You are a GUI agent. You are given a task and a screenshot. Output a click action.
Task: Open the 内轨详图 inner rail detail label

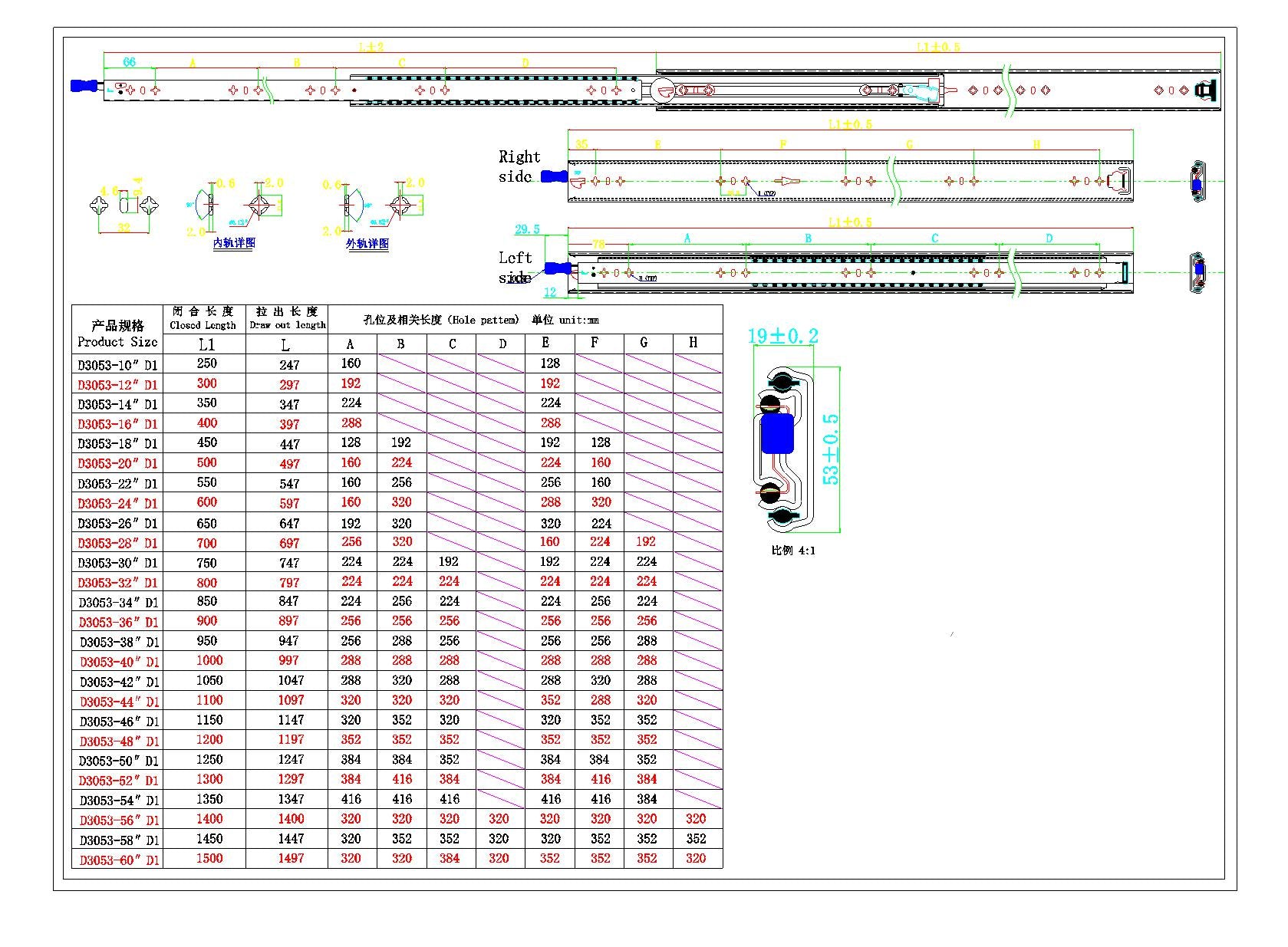tap(234, 243)
